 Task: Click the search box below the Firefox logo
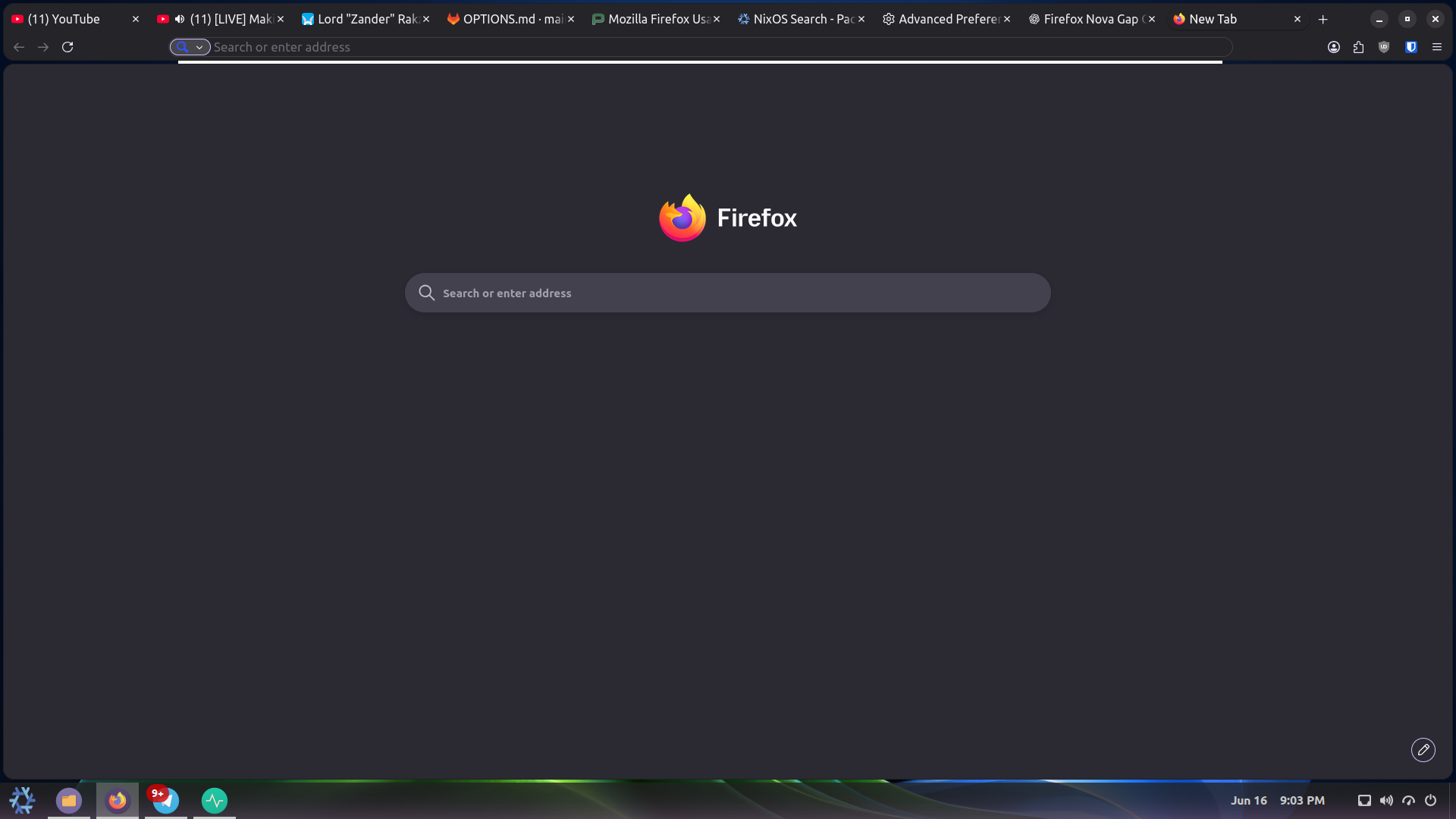click(x=728, y=293)
